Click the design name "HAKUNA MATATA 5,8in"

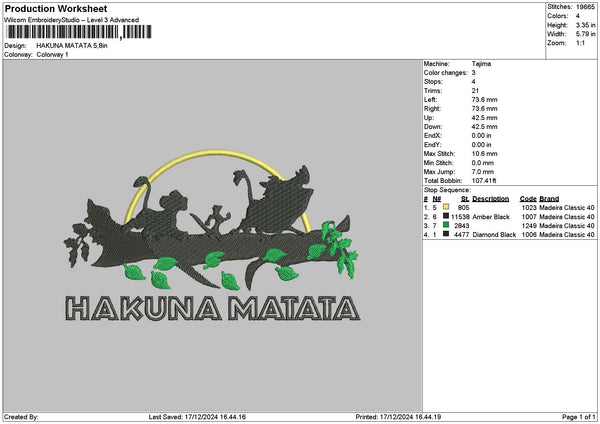click(x=72, y=46)
